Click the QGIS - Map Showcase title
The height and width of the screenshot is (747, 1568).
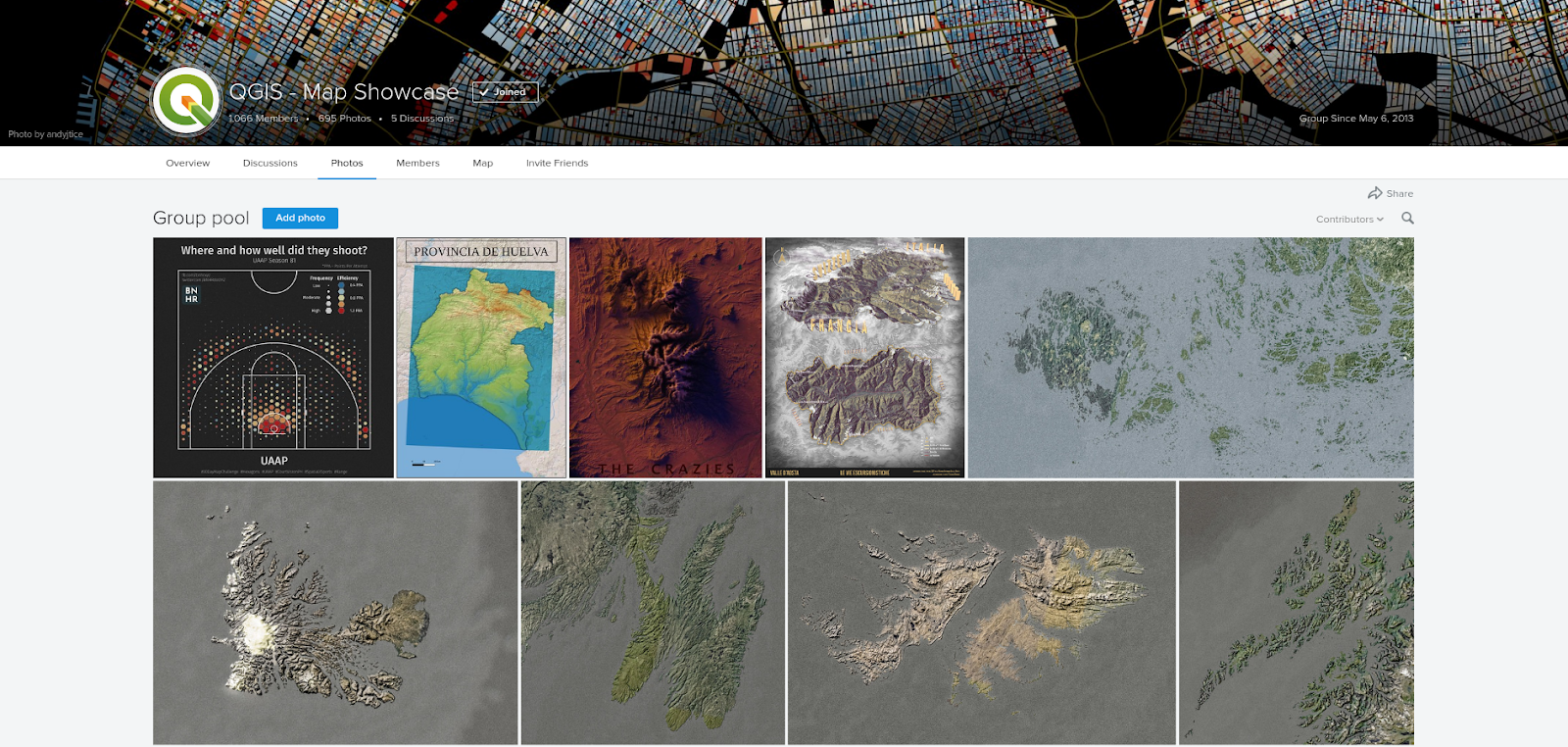click(343, 92)
